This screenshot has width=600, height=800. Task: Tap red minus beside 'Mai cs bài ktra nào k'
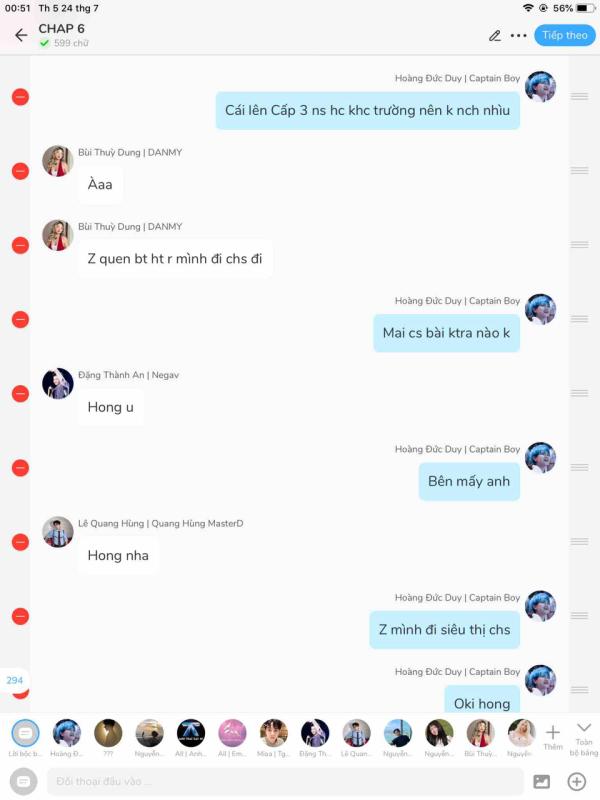tap(20, 319)
